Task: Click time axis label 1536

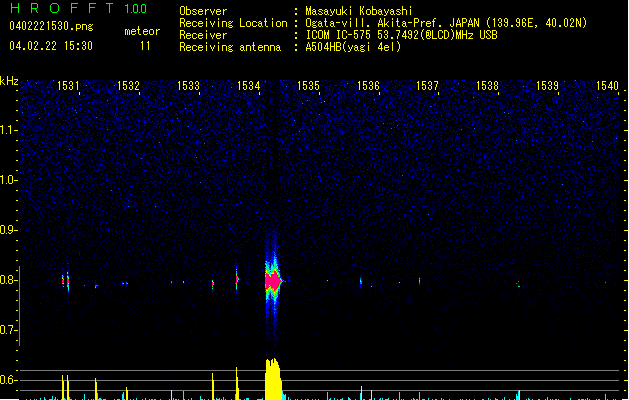Action: 368,86
